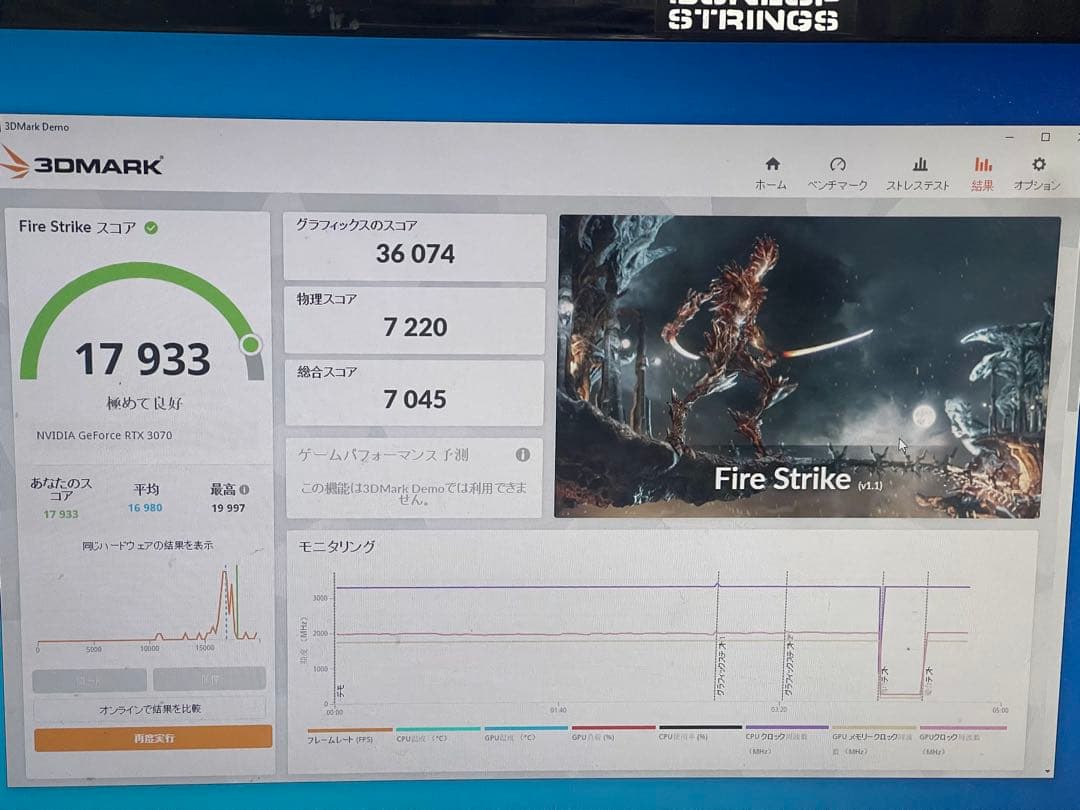
Task: Open the ベンチマーク (Benchmarks) gauge icon
Action: pyautogui.click(x=838, y=164)
